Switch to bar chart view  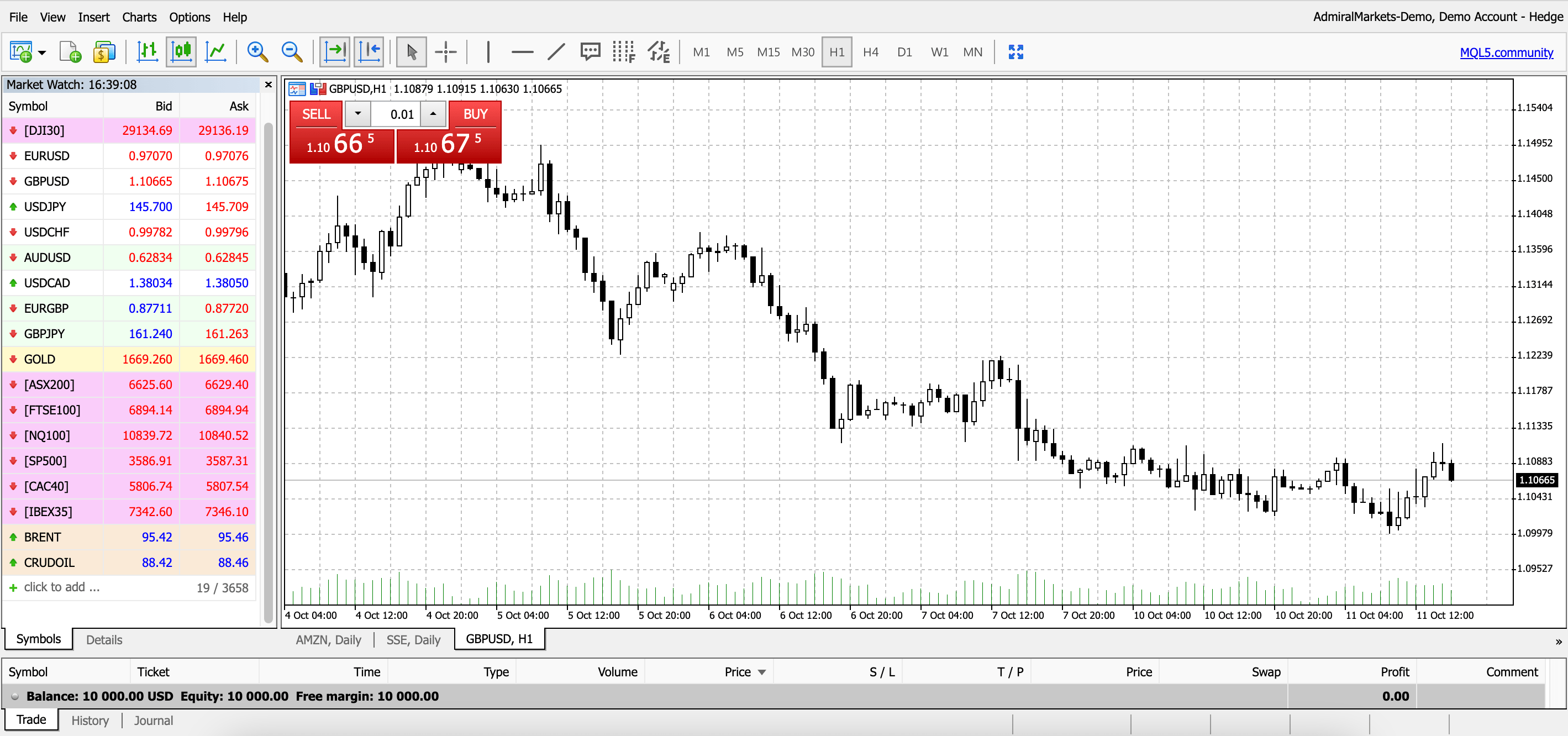tap(148, 52)
